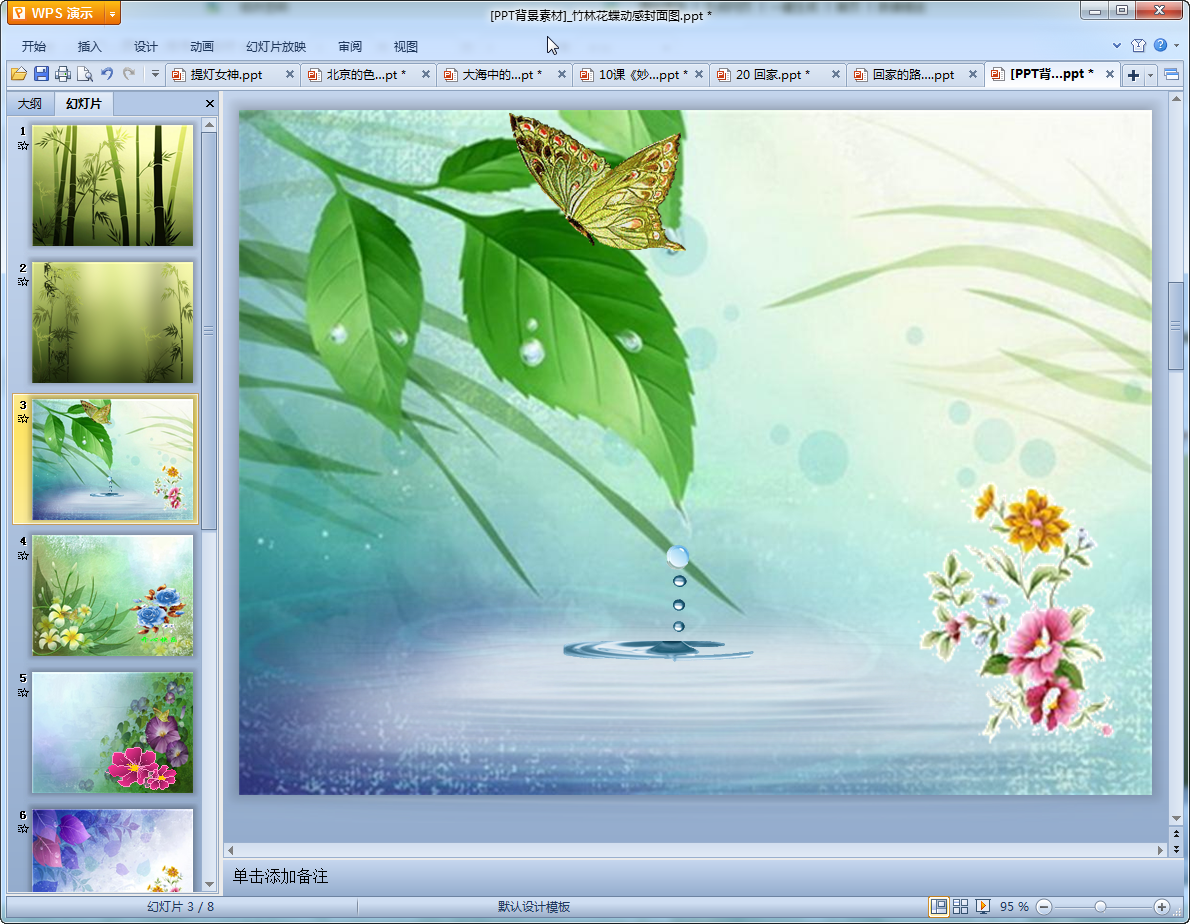Select slide 2 misty bamboo thumbnail
The image size is (1190, 924).
tap(112, 322)
